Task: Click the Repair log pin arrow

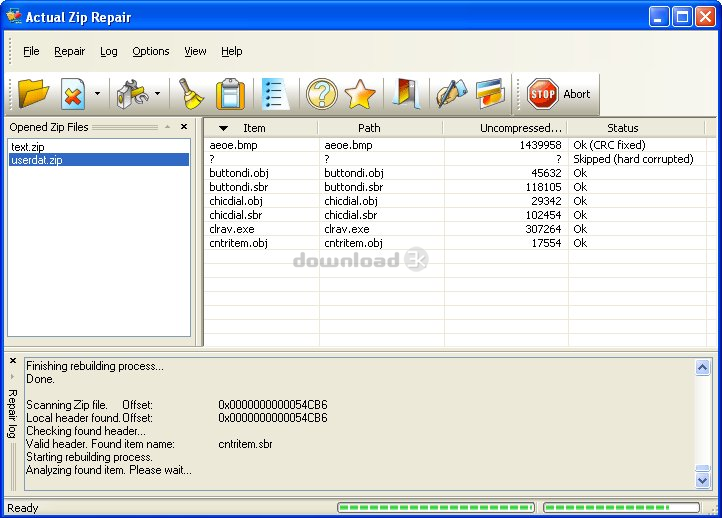Action: pyautogui.click(x=13, y=376)
